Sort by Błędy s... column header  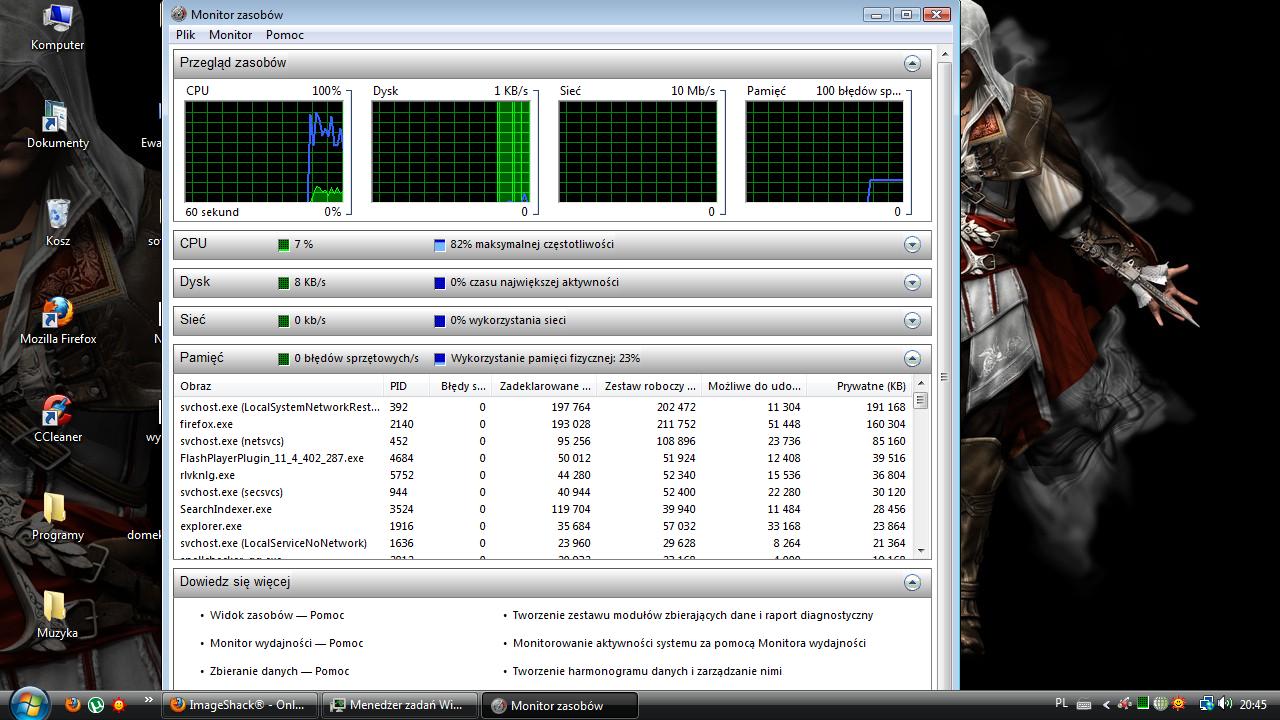click(x=461, y=386)
